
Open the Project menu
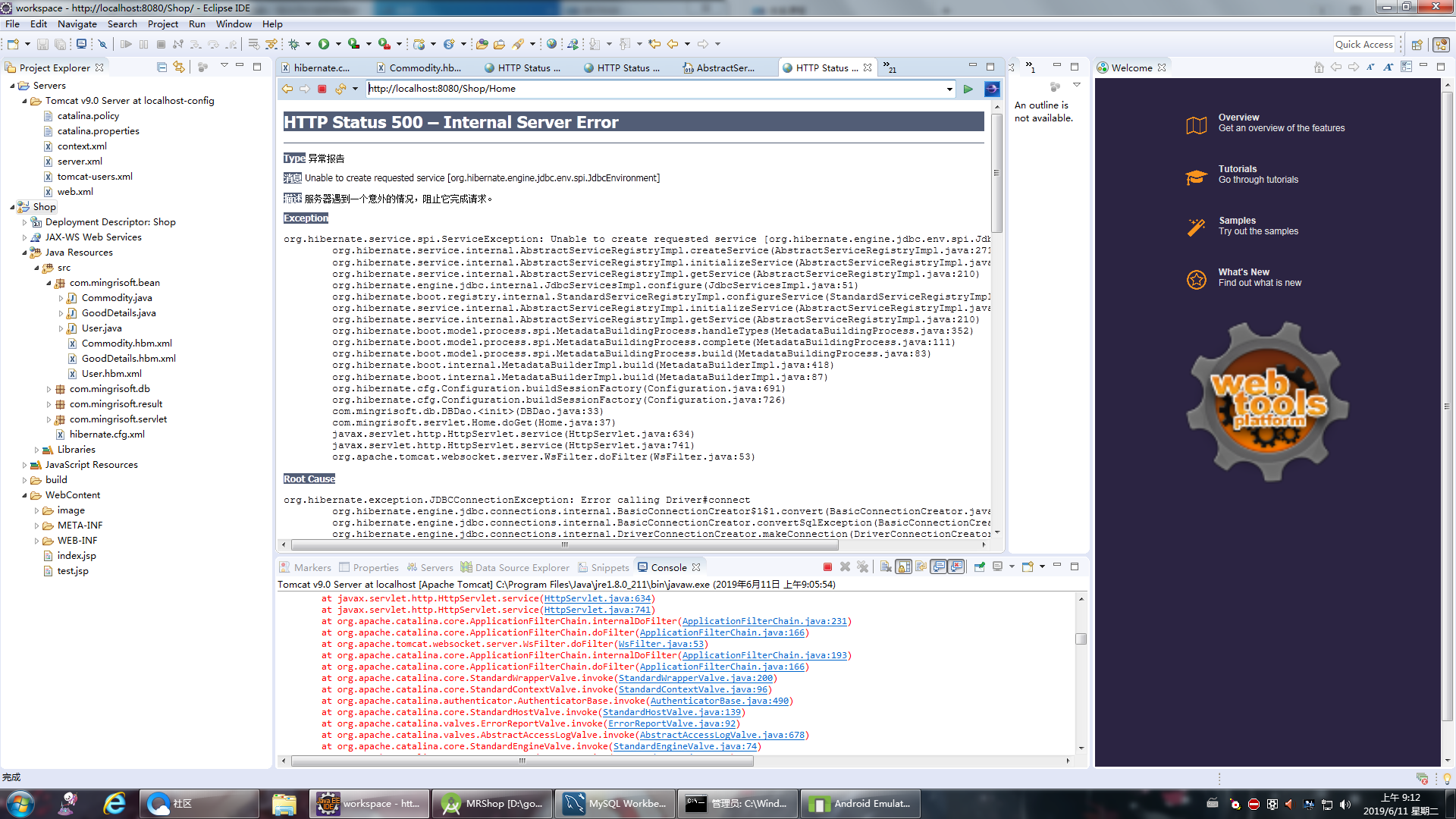pyautogui.click(x=163, y=24)
